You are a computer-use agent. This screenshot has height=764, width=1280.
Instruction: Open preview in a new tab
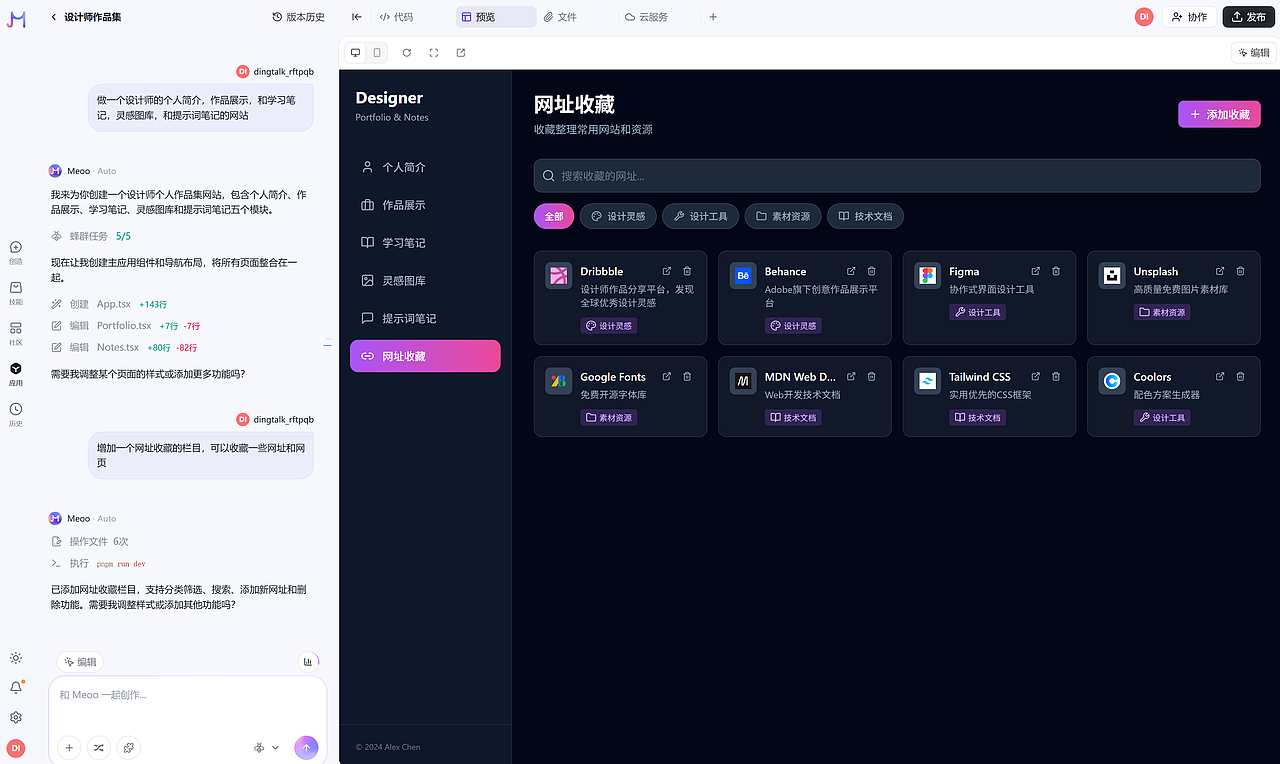coord(460,52)
